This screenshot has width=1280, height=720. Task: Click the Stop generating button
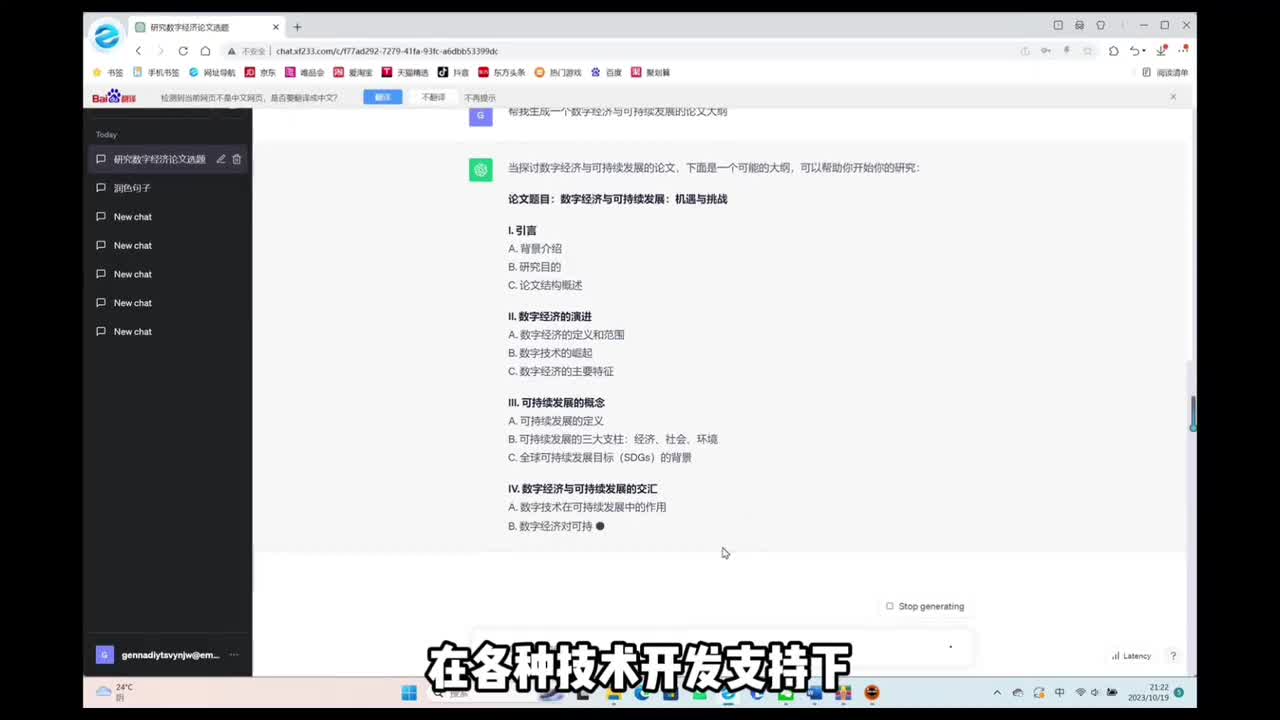click(925, 606)
